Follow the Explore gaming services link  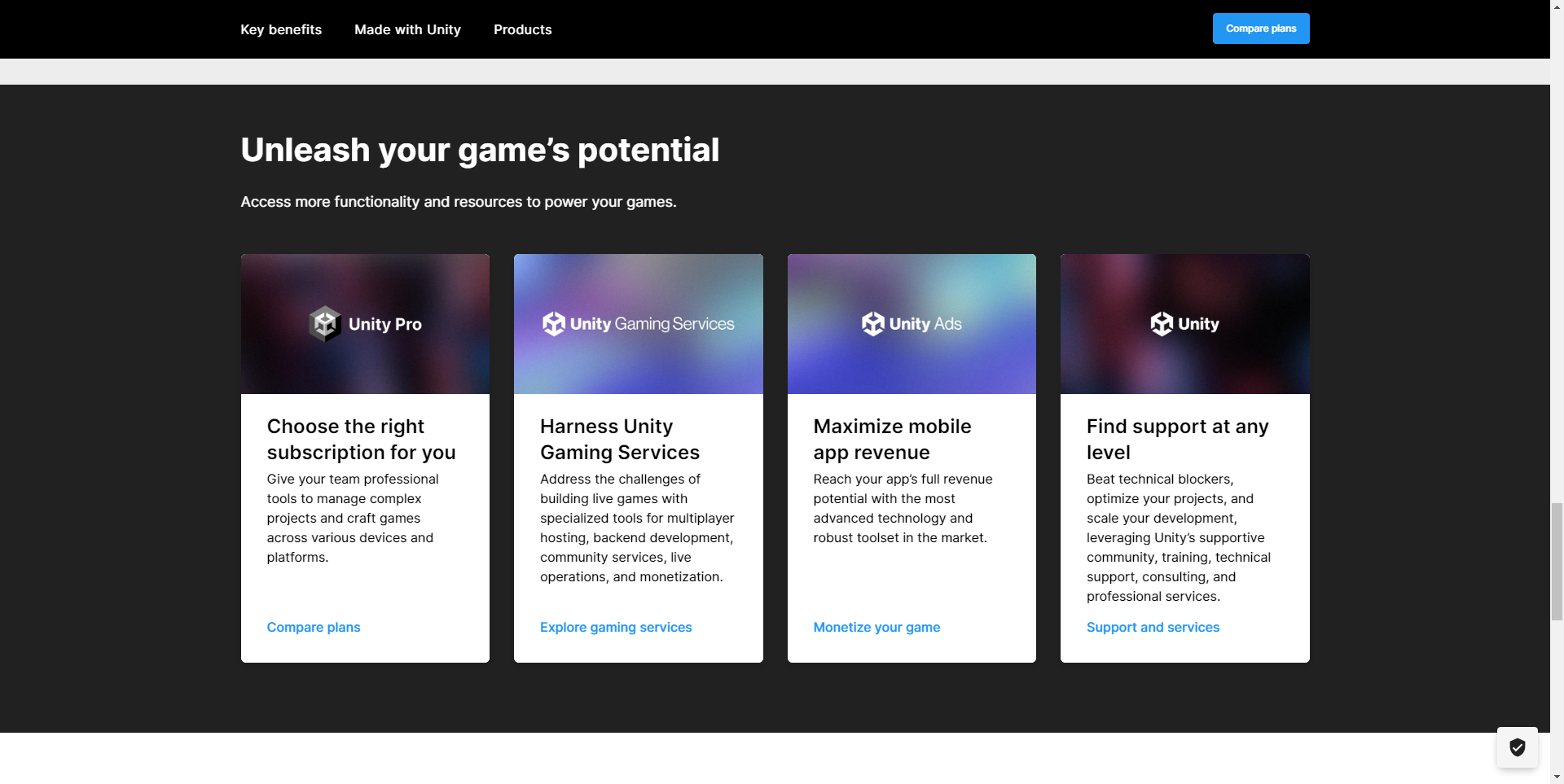tap(616, 627)
